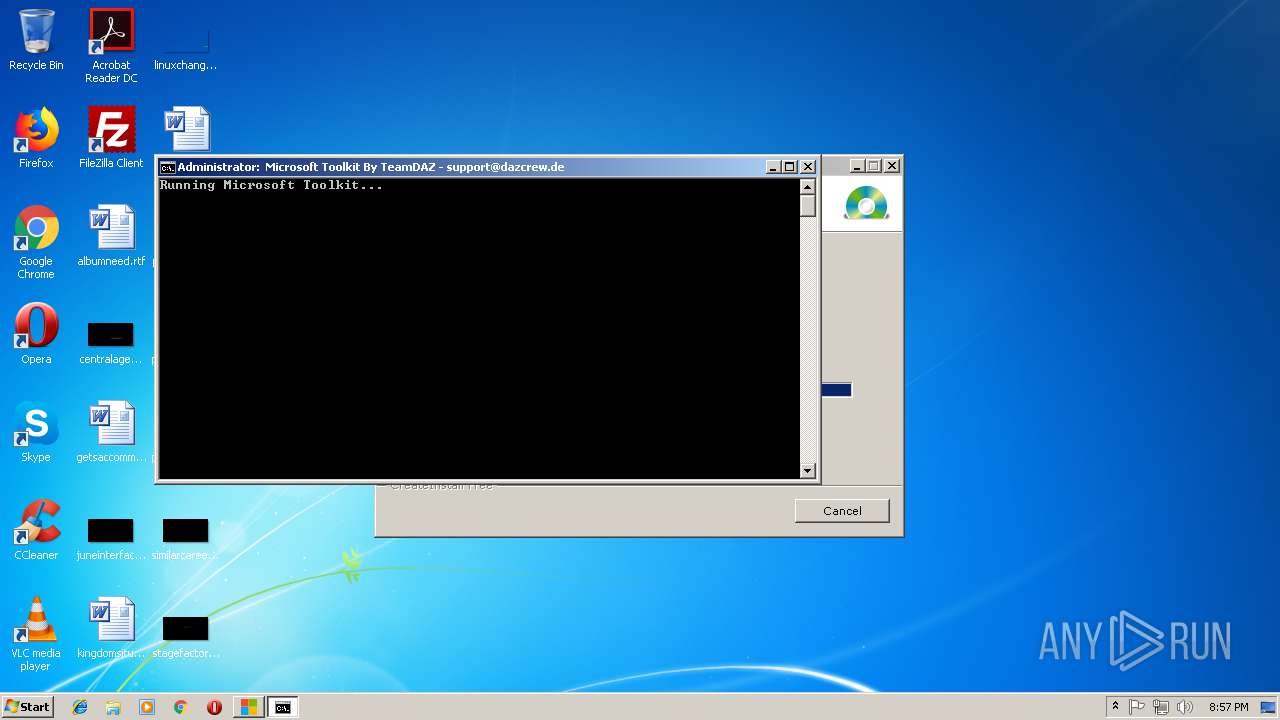
Task: Open the Firefox desktop shortcut
Action: coord(36,138)
